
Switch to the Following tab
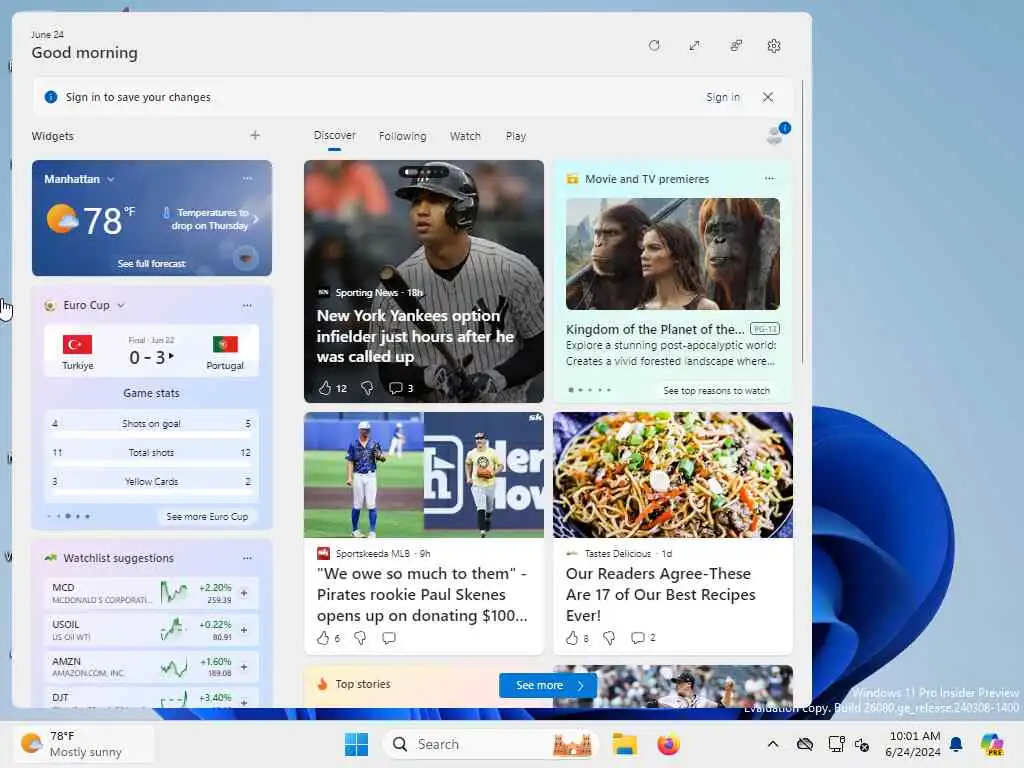(x=402, y=136)
